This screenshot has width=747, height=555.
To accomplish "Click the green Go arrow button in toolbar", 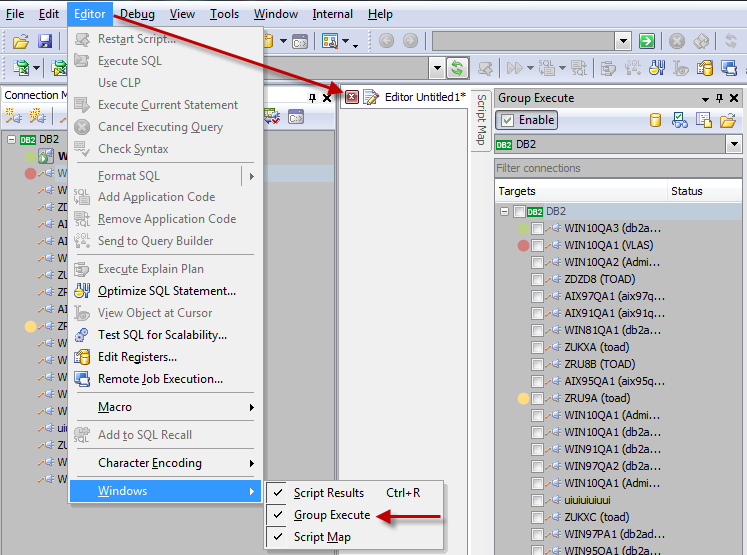I will pyautogui.click(x=646, y=41).
